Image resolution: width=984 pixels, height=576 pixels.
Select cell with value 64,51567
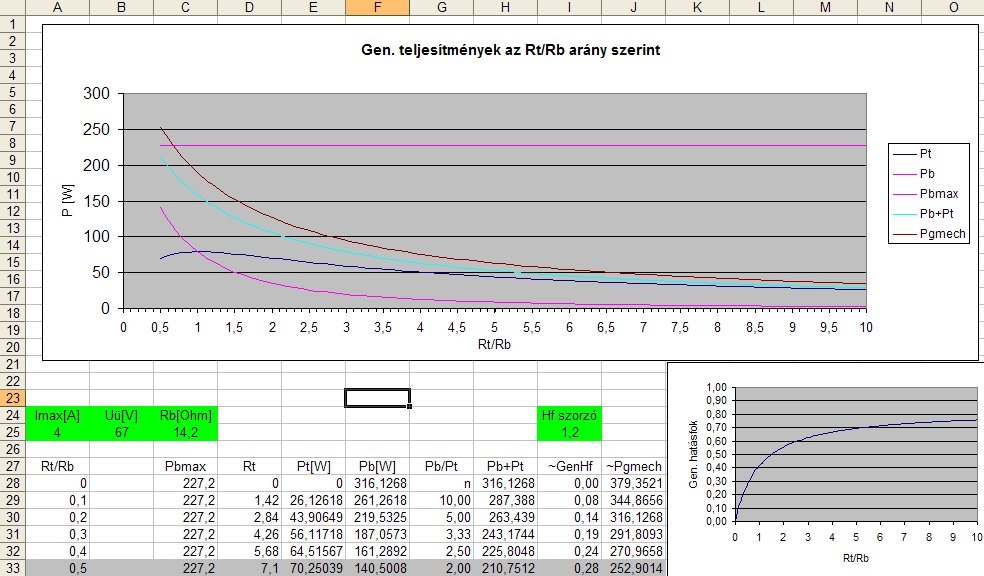pyautogui.click(x=313, y=551)
